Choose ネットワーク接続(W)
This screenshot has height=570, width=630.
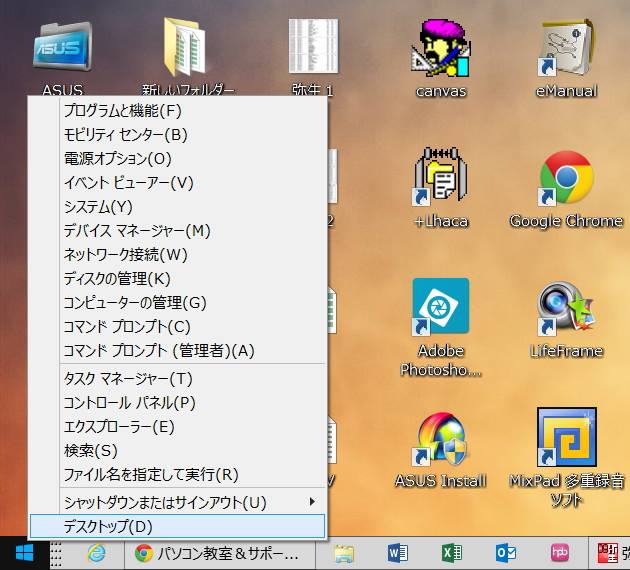pos(177,255)
